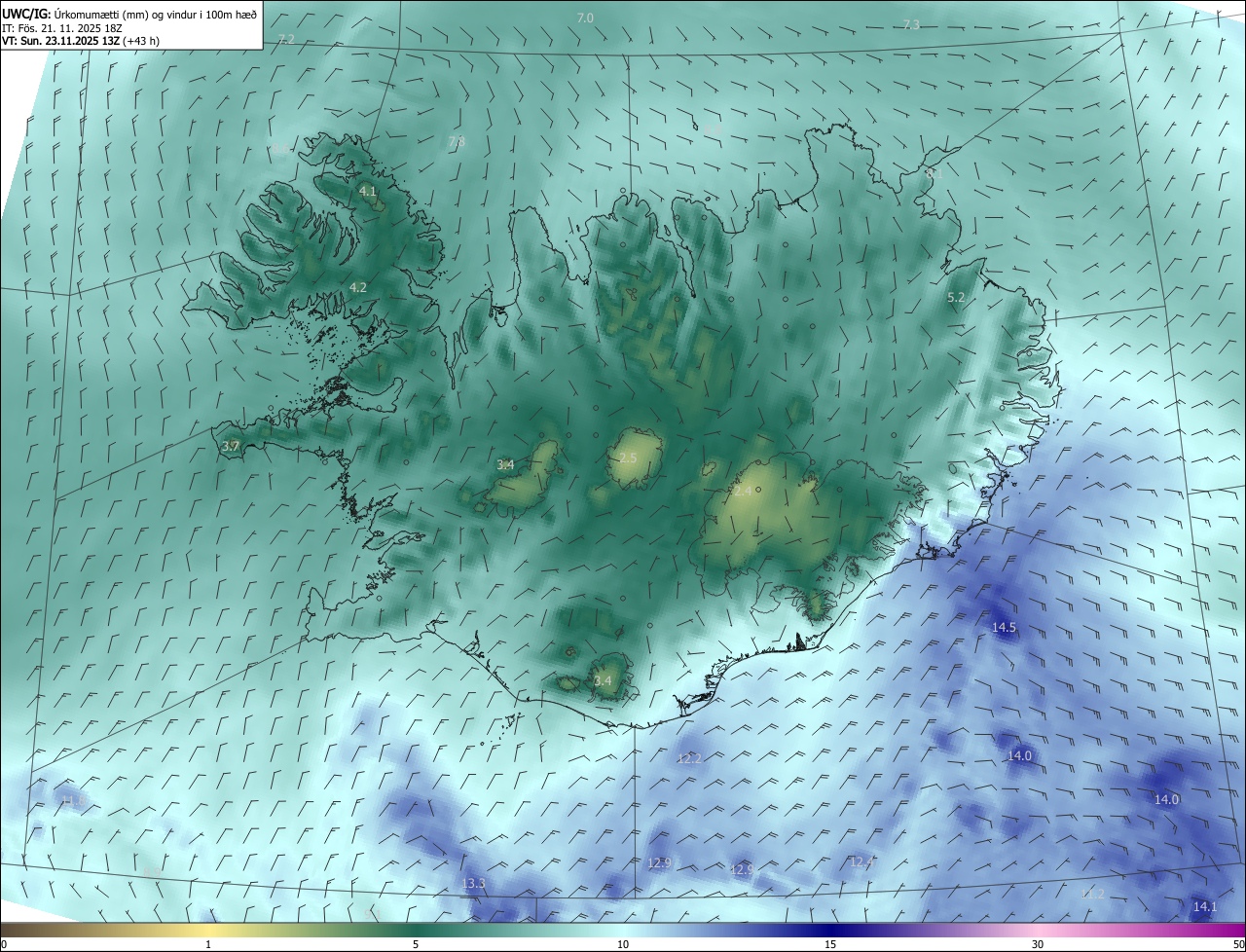Select the 14.1 value label on the map
Image resolution: width=1246 pixels, height=952 pixels.
[1205, 906]
